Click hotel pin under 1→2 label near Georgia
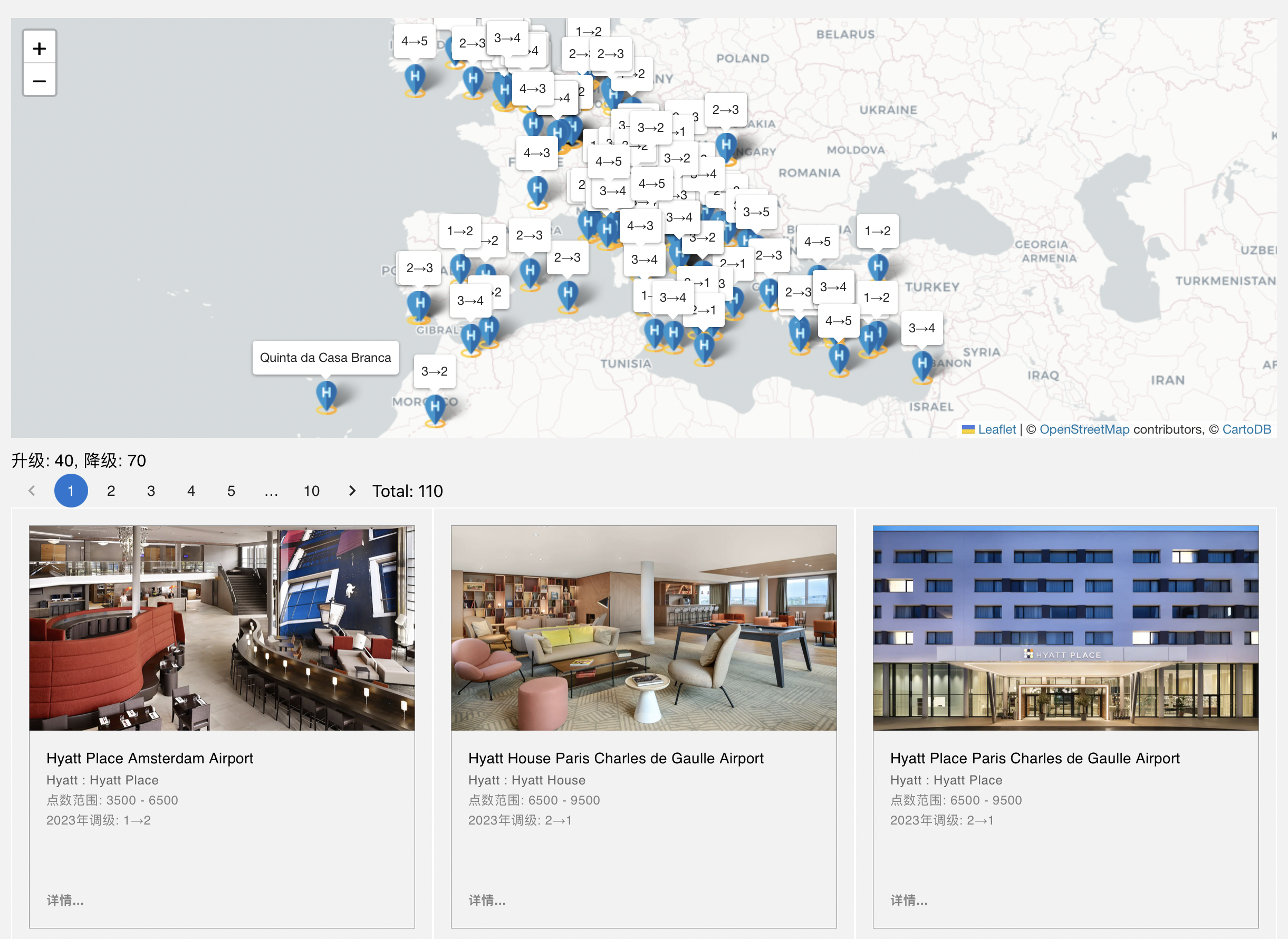 [x=878, y=269]
